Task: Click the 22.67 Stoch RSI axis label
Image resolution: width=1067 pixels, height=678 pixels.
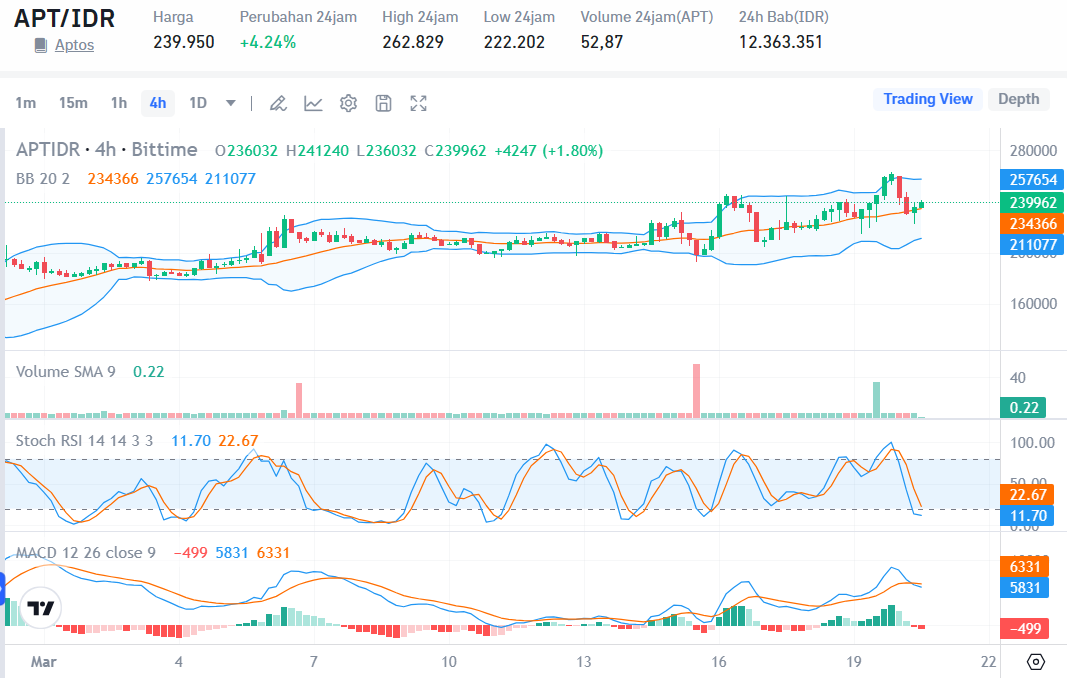Action: tap(1027, 495)
